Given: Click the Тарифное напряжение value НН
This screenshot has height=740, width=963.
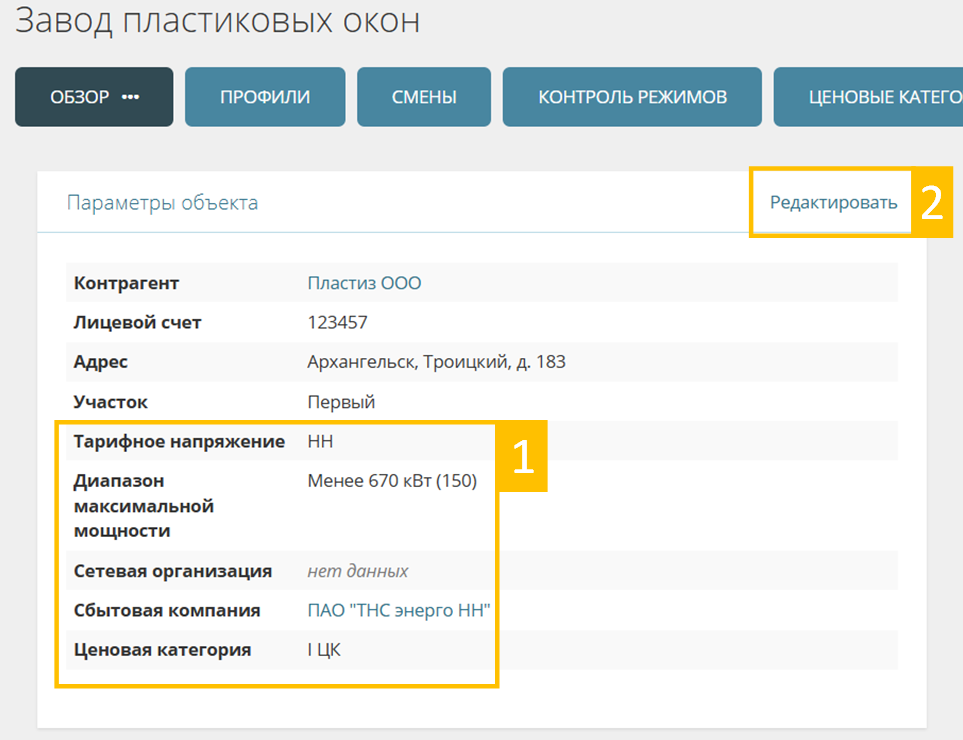Looking at the screenshot, I should pyautogui.click(x=320, y=442).
